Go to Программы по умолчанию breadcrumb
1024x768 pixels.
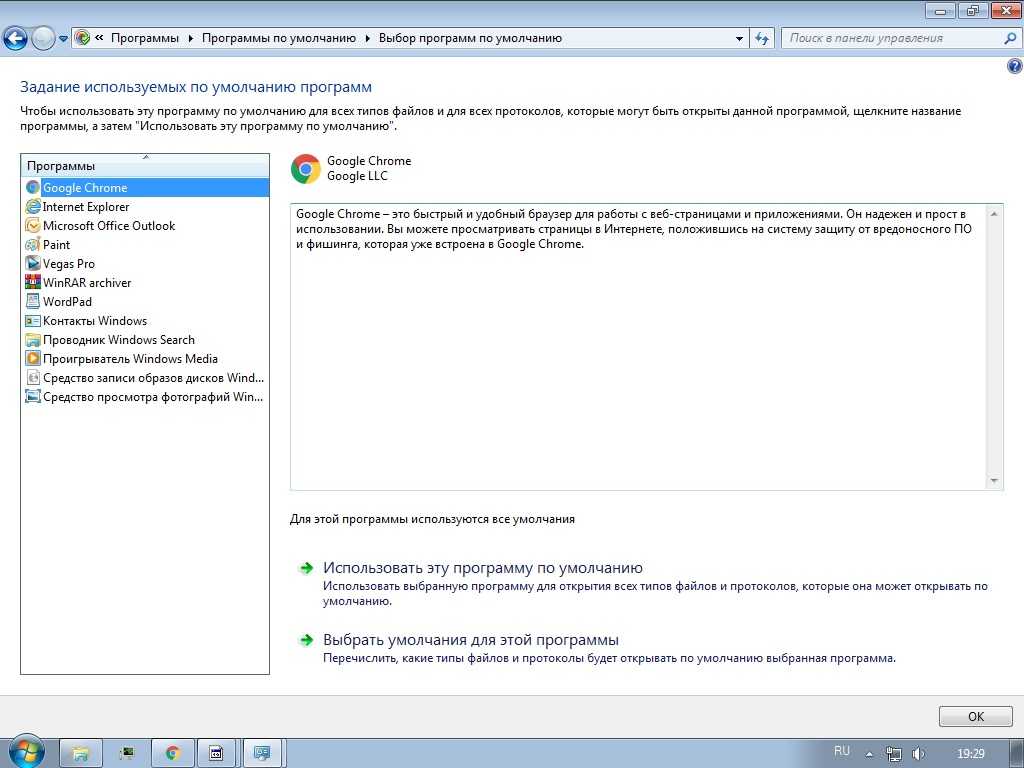[278, 39]
